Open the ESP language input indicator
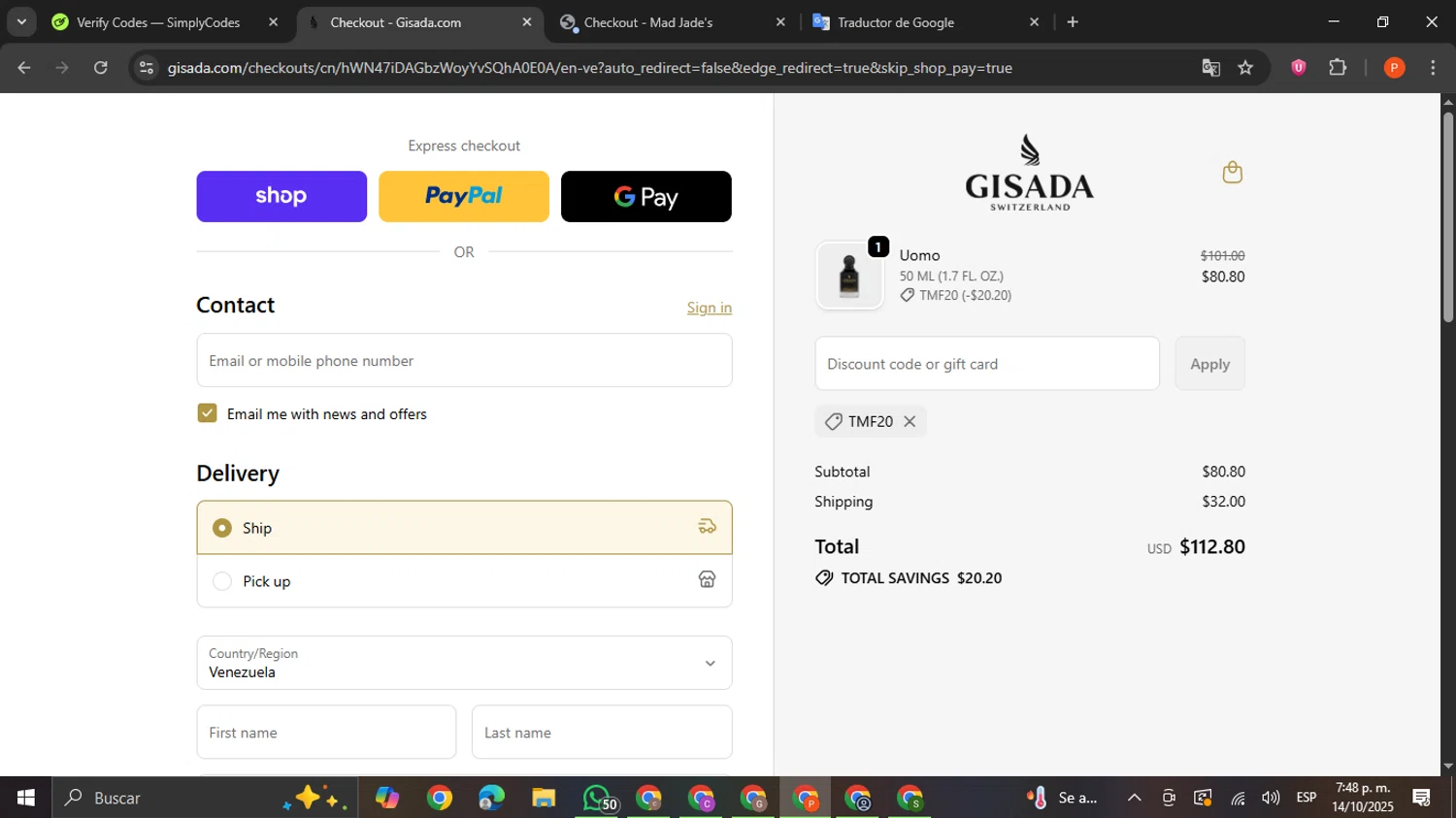The image size is (1456, 818). point(1307,798)
